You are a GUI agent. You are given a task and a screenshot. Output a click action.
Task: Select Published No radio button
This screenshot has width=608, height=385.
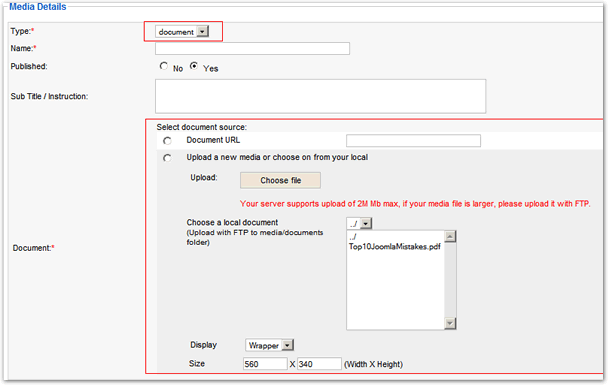164,66
